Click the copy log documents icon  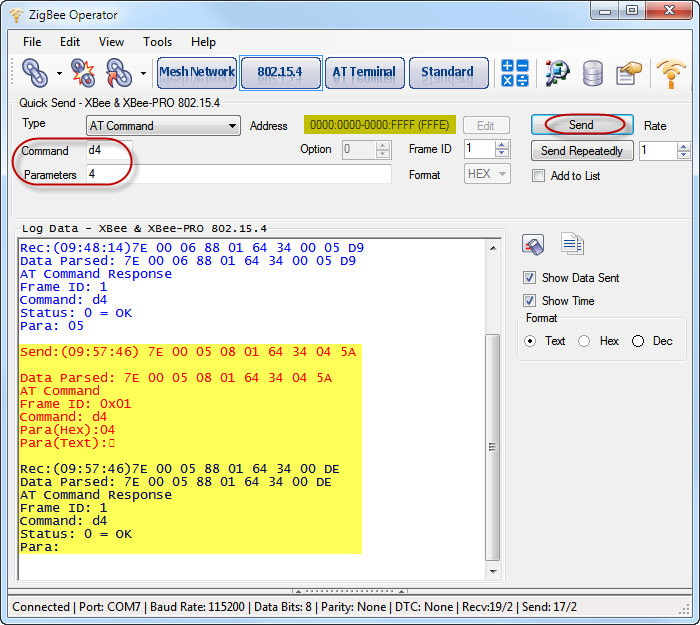572,244
